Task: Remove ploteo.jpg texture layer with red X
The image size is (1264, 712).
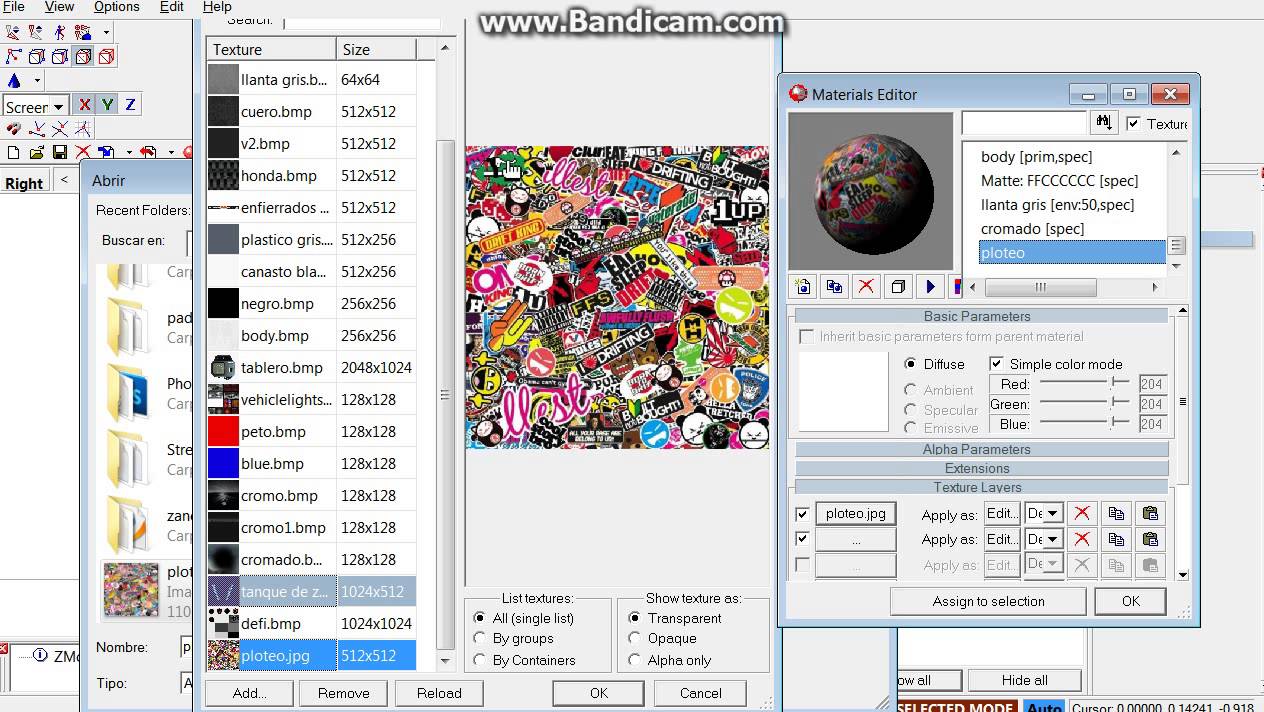Action: [x=1082, y=513]
